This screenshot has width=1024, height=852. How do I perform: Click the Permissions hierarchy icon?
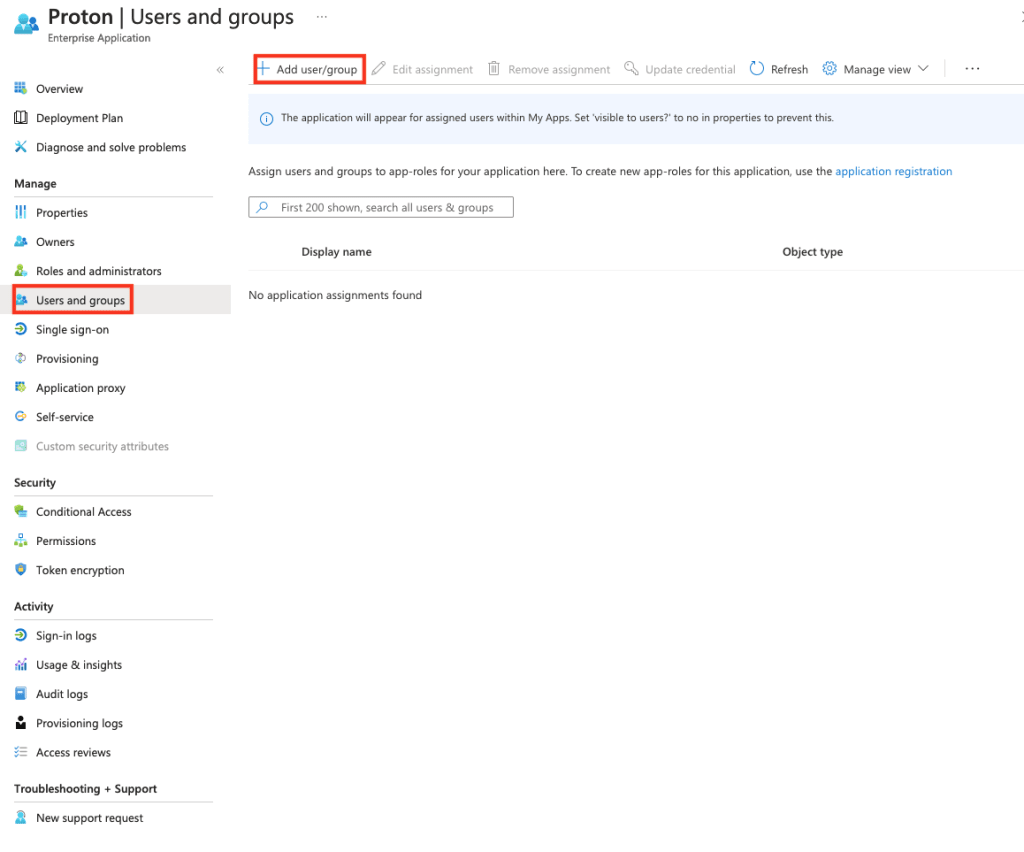click(21, 541)
